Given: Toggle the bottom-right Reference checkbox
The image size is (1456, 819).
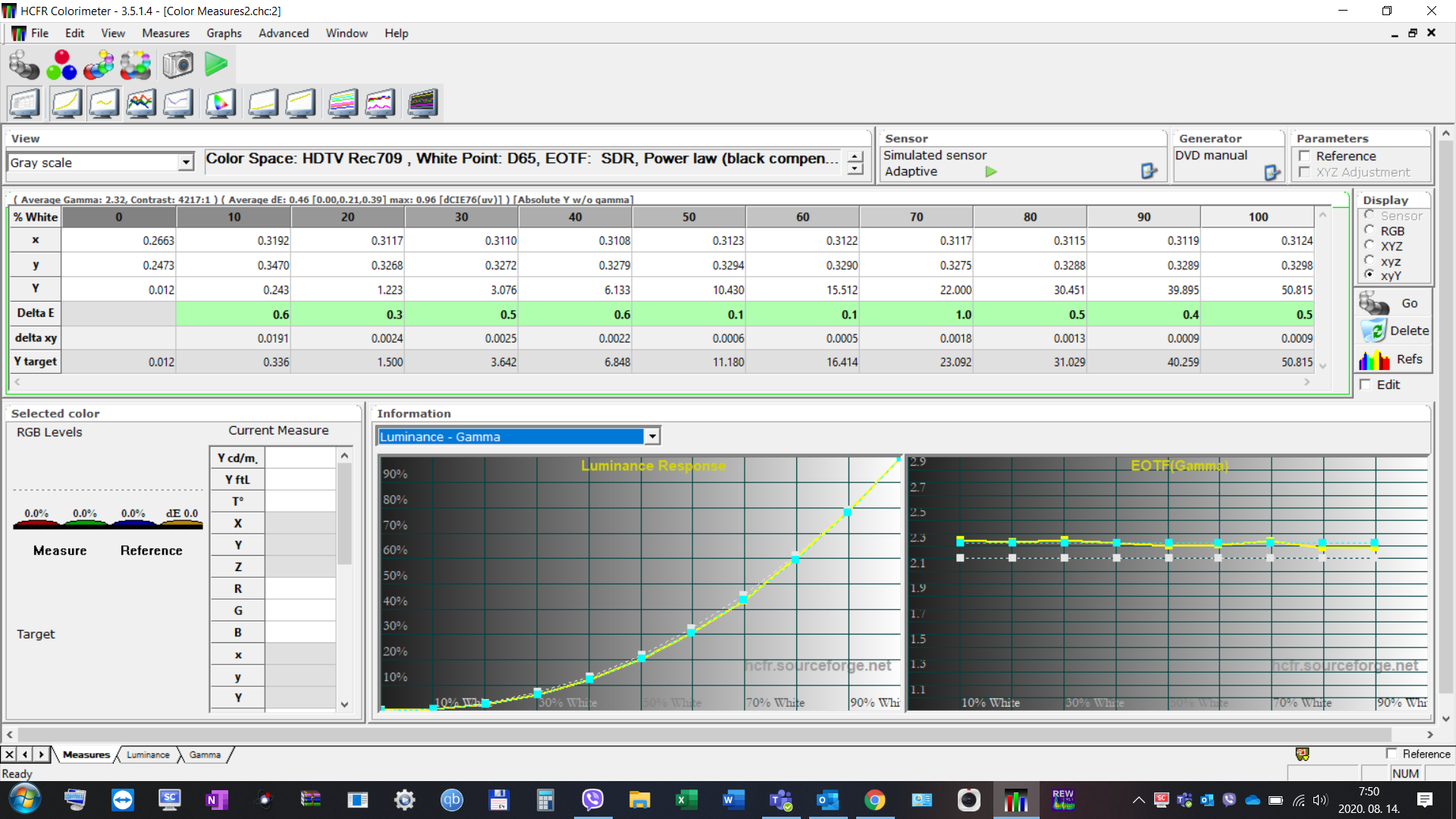Looking at the screenshot, I should pos(1392,754).
